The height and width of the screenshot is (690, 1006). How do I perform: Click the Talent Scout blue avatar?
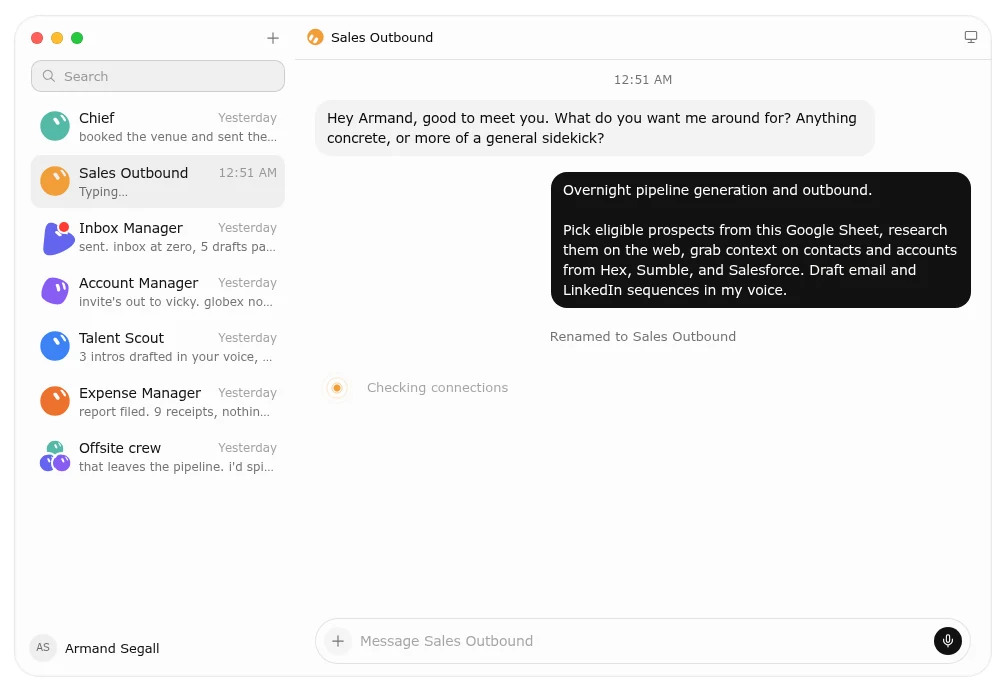(55, 347)
